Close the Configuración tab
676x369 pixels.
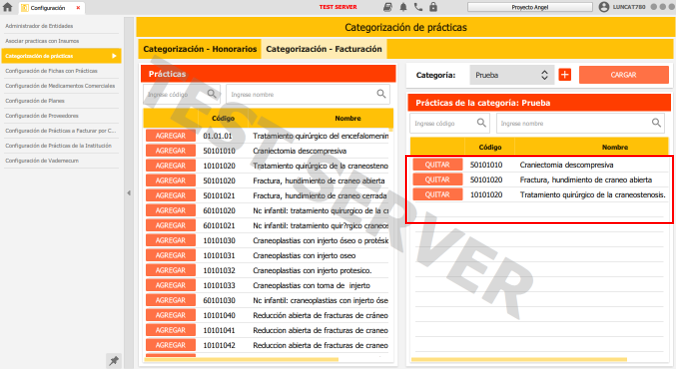pos(78,8)
